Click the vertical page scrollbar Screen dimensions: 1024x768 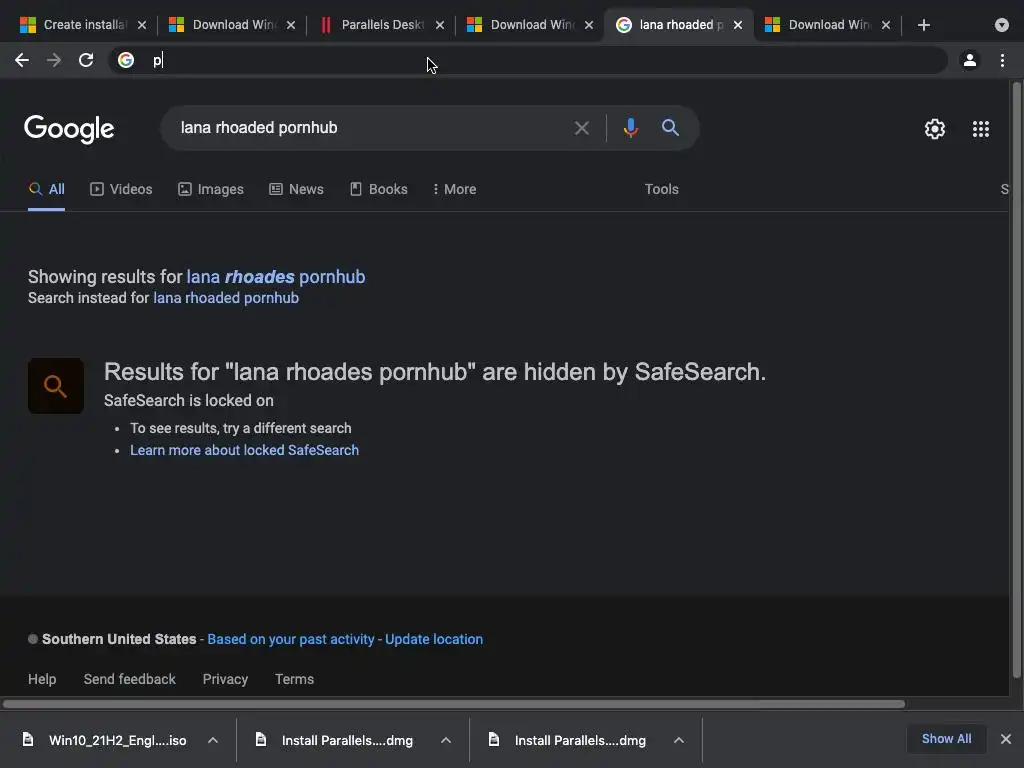pyautogui.click(x=1016, y=380)
